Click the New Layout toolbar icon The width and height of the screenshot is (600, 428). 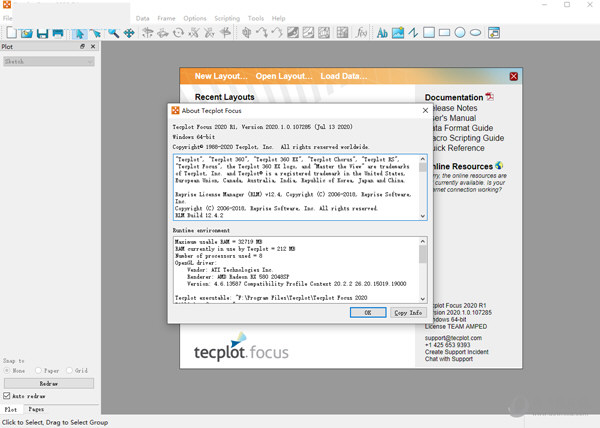(11, 33)
